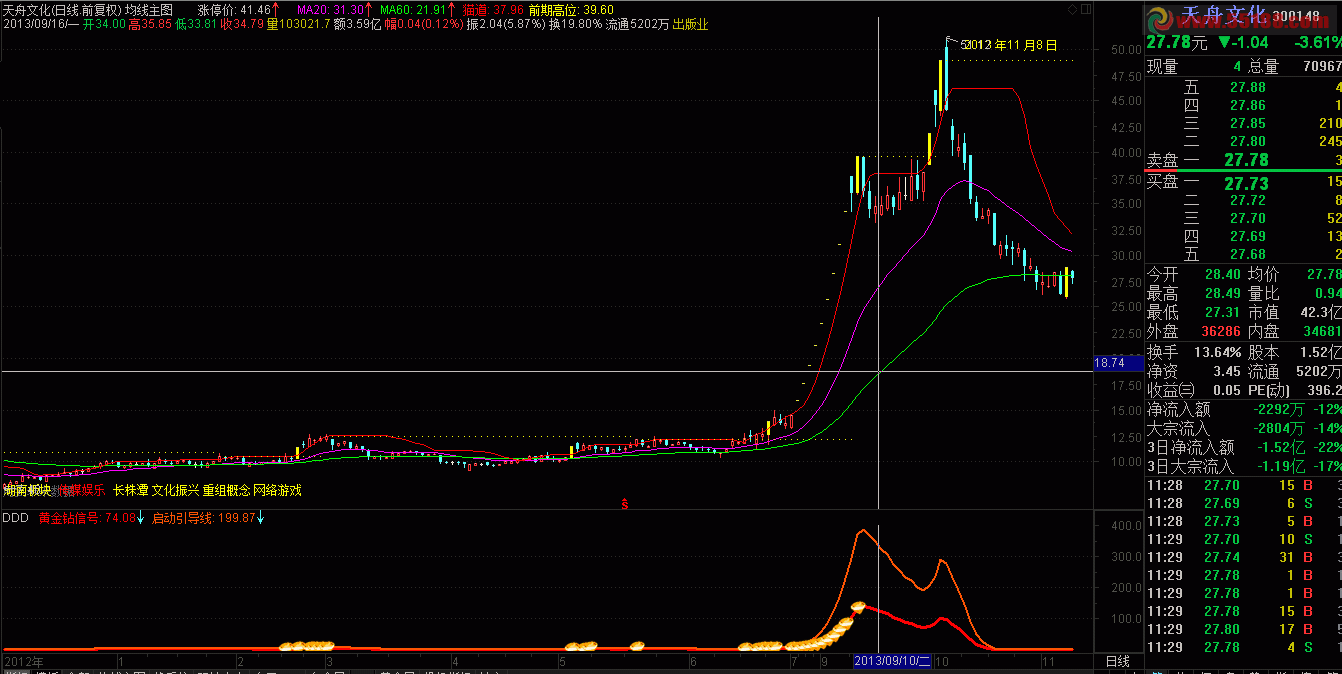Click the MA60 21.91 indicator label
This screenshot has width=1342, height=674.
click(414, 9)
